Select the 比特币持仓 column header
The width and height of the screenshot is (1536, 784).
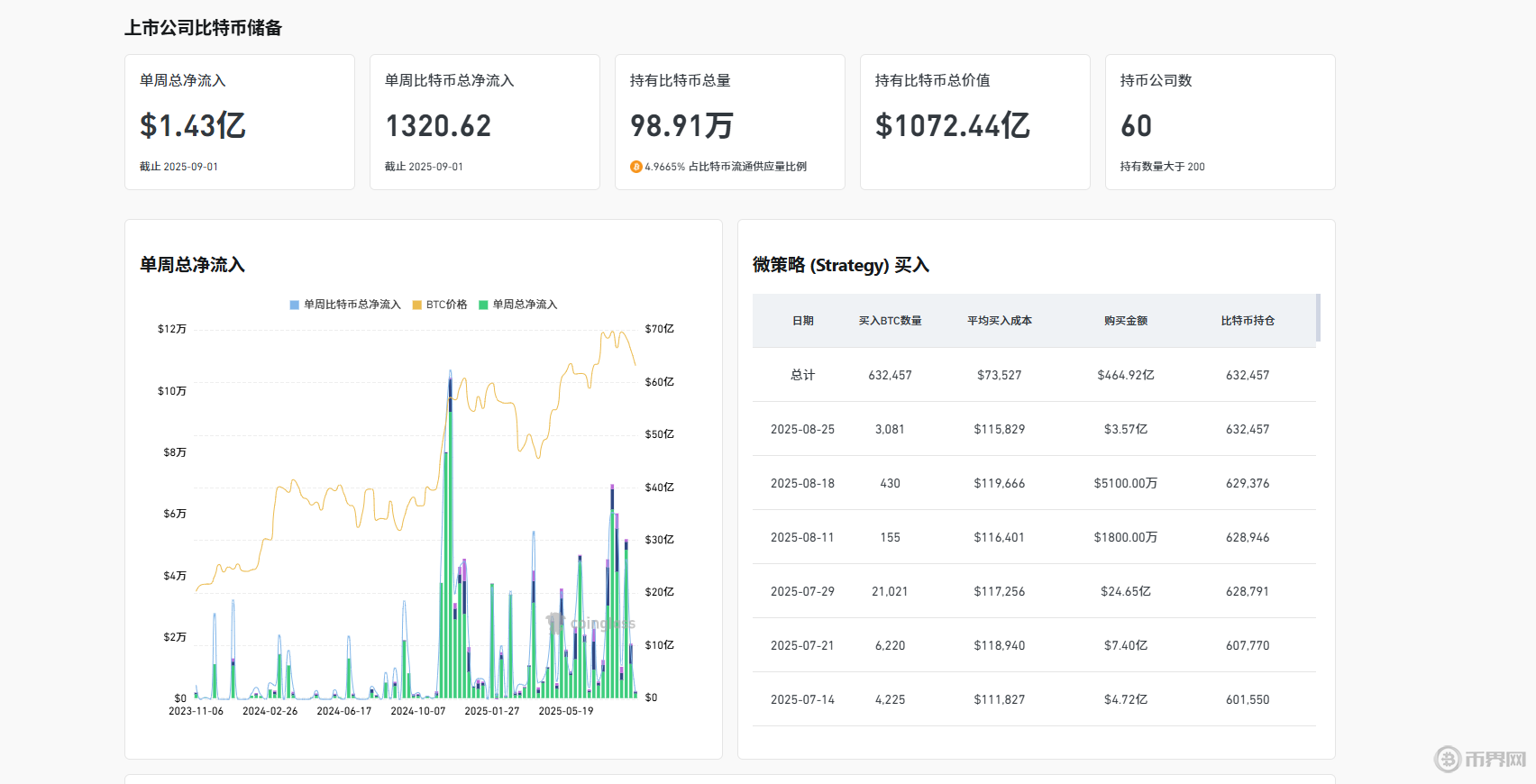1248,321
